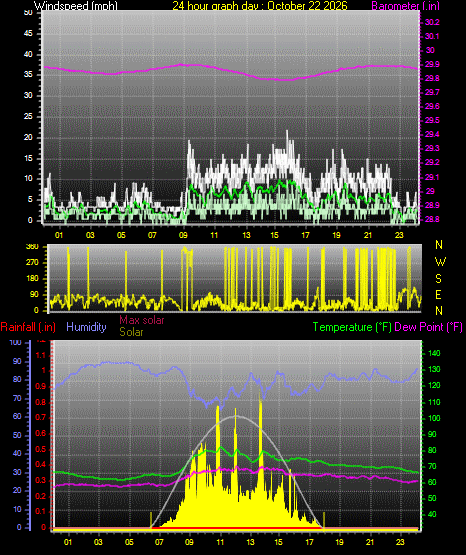The width and height of the screenshot is (466, 555).
Task: Click the "30.2" barometer axis value
Action: pyautogui.click(x=432, y=22)
